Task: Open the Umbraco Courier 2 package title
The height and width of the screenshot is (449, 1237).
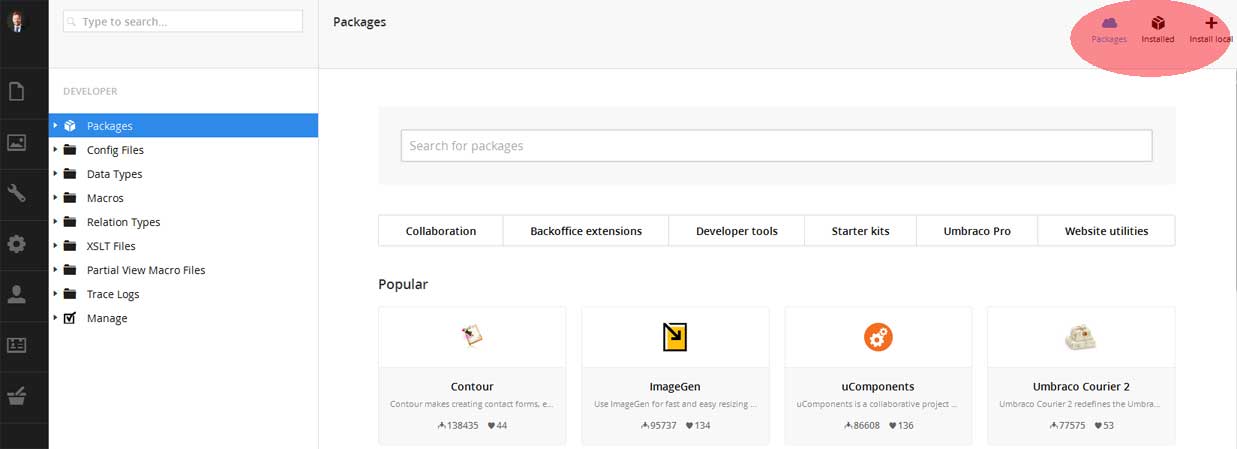Action: point(1081,386)
